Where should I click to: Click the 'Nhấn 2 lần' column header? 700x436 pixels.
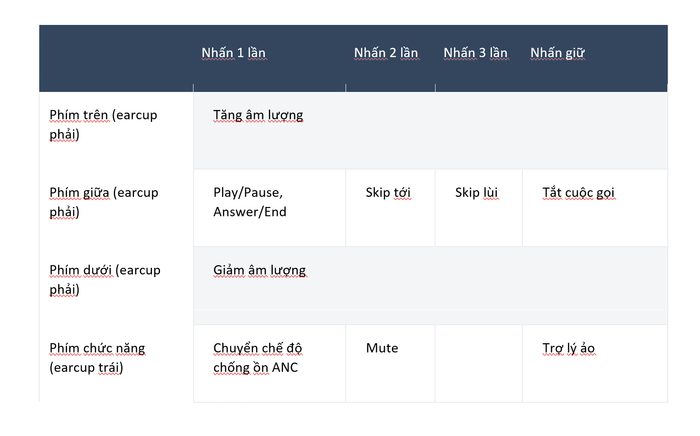pos(386,53)
